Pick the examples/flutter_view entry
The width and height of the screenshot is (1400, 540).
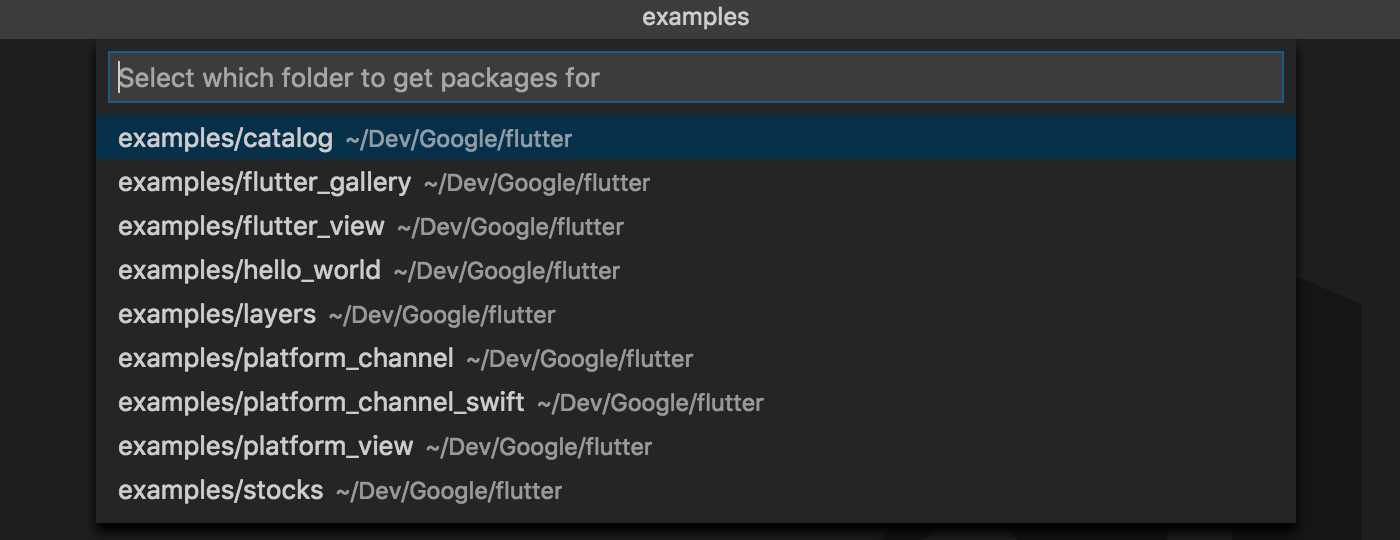[x=695, y=226]
